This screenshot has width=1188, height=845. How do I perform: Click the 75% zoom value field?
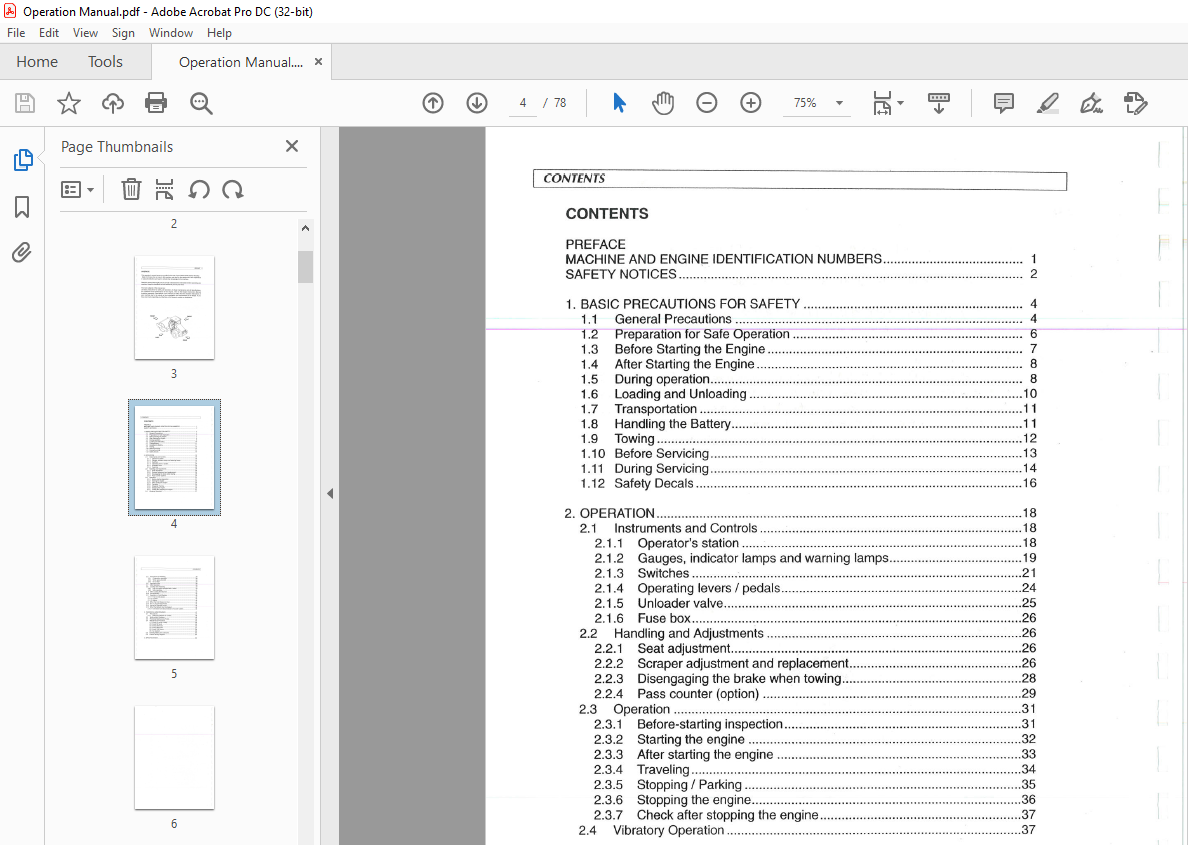pos(805,103)
